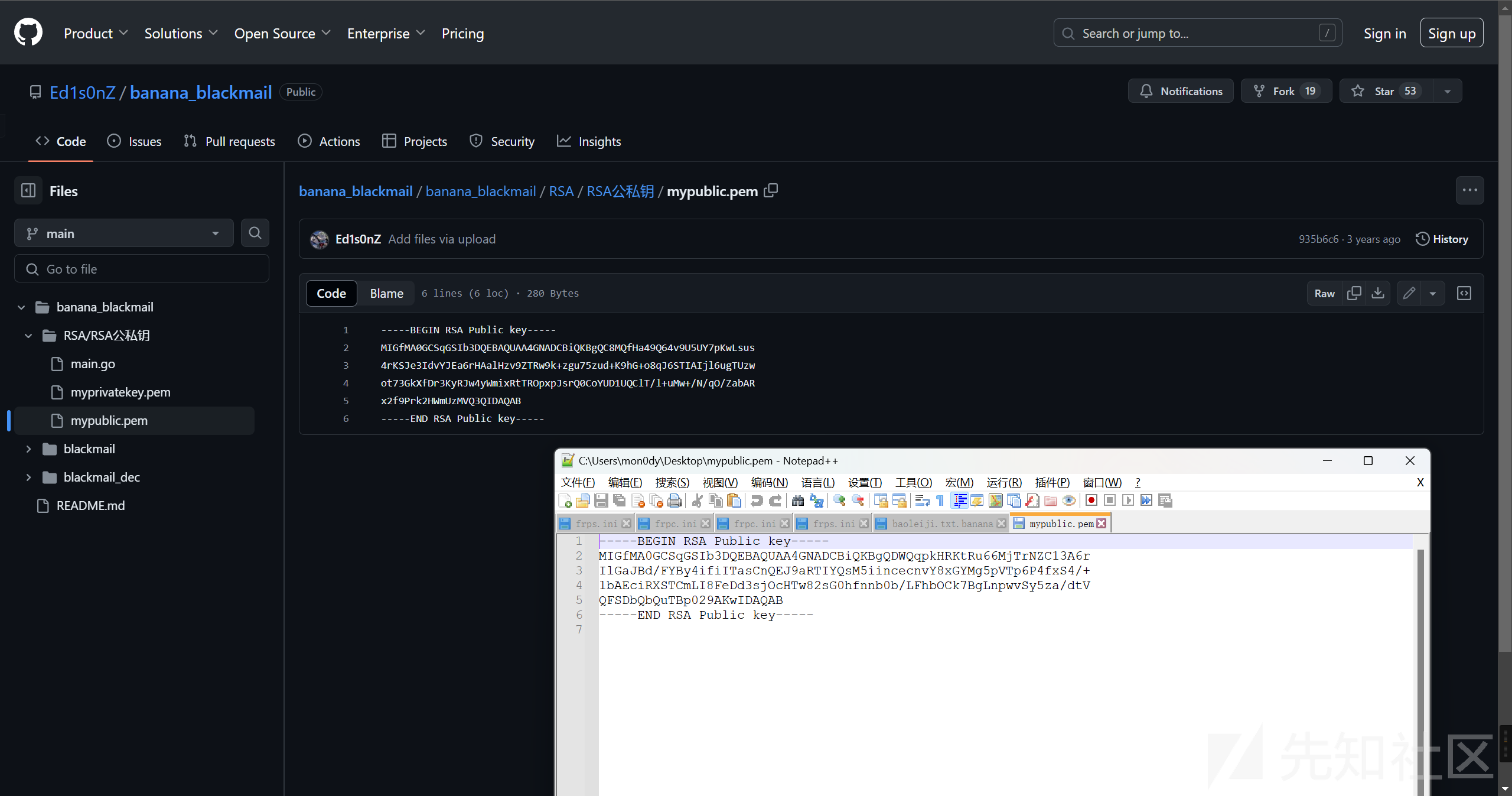Toggle Blame view of the file
This screenshot has height=796, width=1512.
click(387, 293)
